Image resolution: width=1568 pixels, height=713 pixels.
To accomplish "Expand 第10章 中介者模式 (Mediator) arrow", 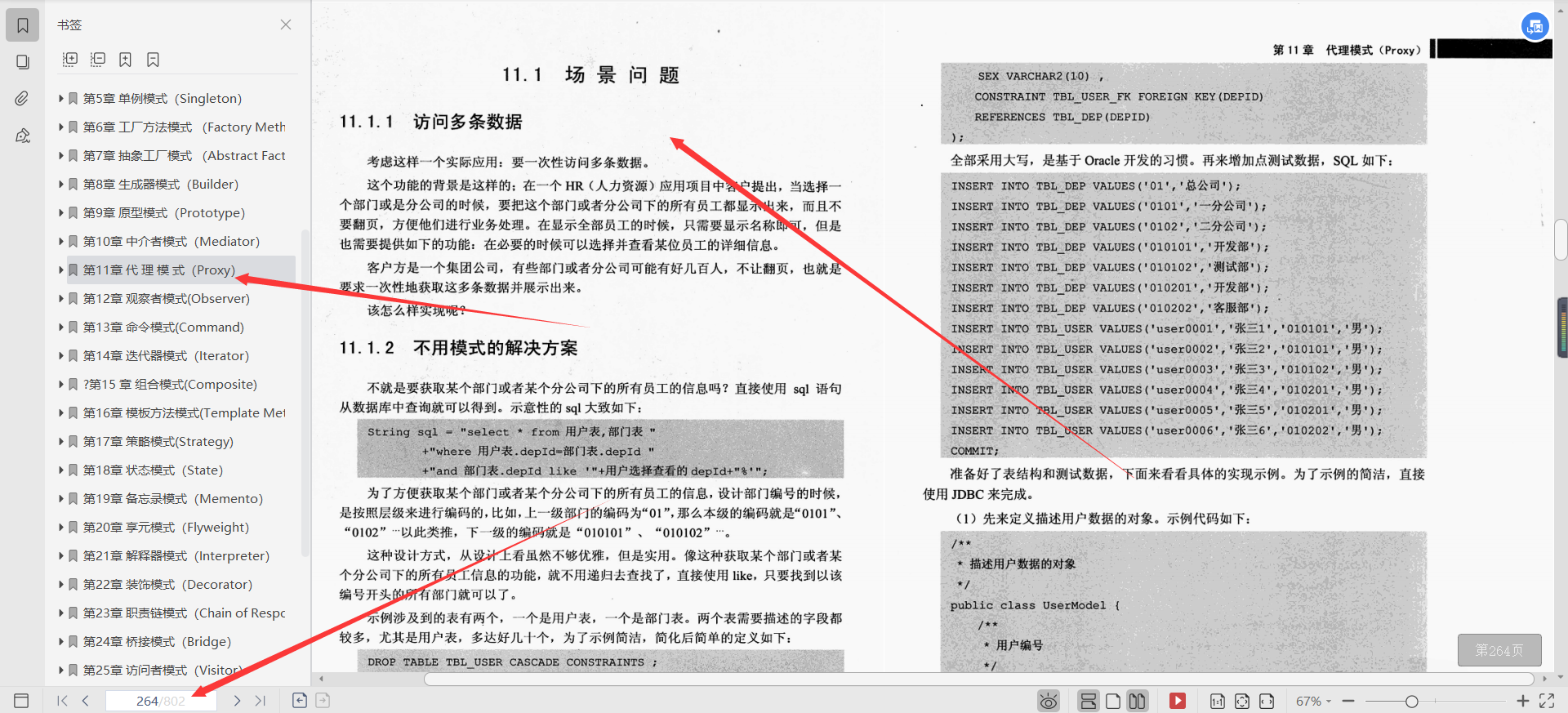I will tap(61, 241).
